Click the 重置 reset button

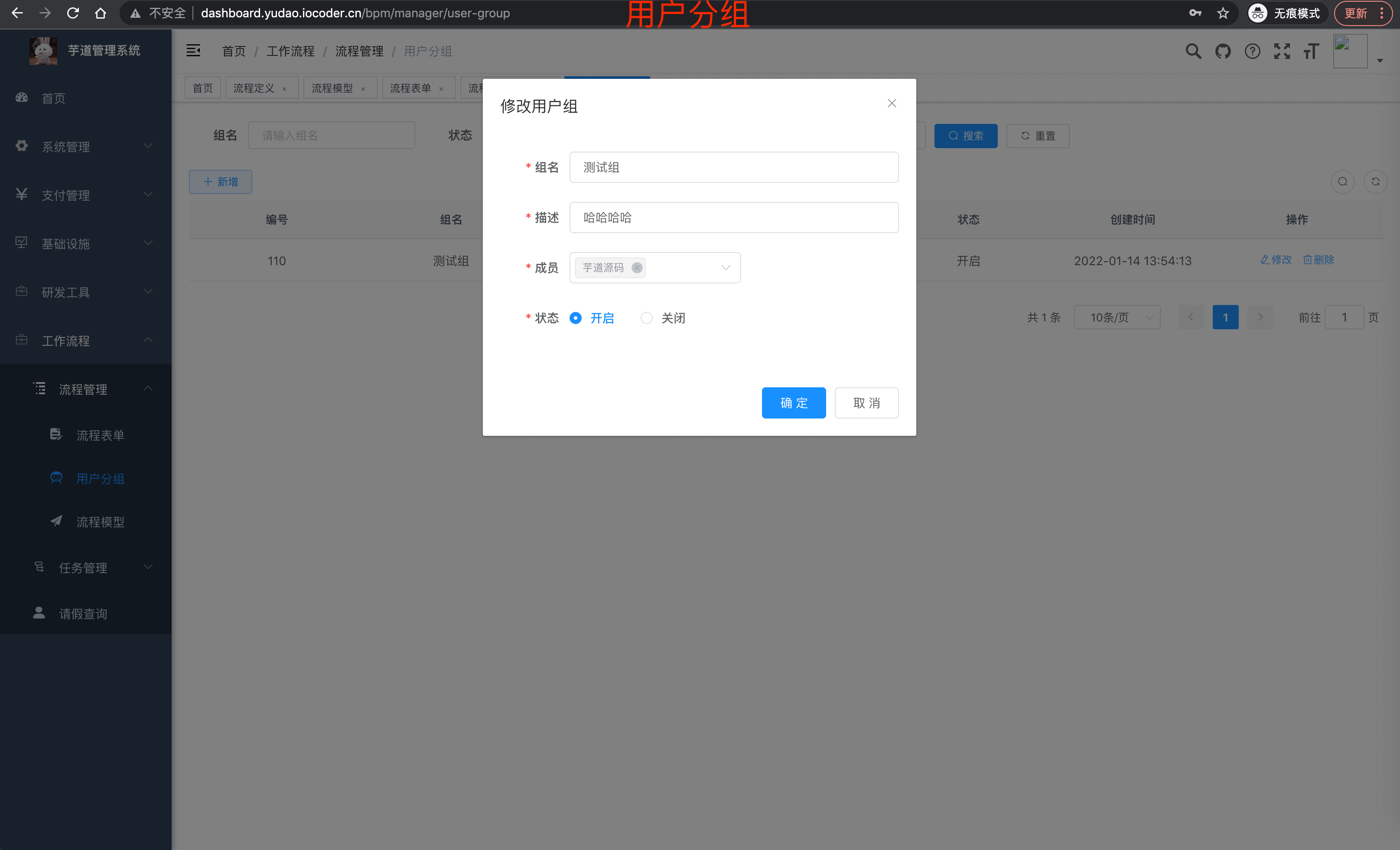[1038, 136]
